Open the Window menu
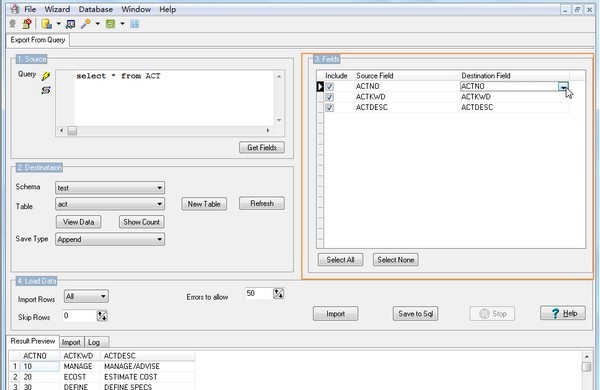The height and width of the screenshot is (390, 600). tap(136, 9)
